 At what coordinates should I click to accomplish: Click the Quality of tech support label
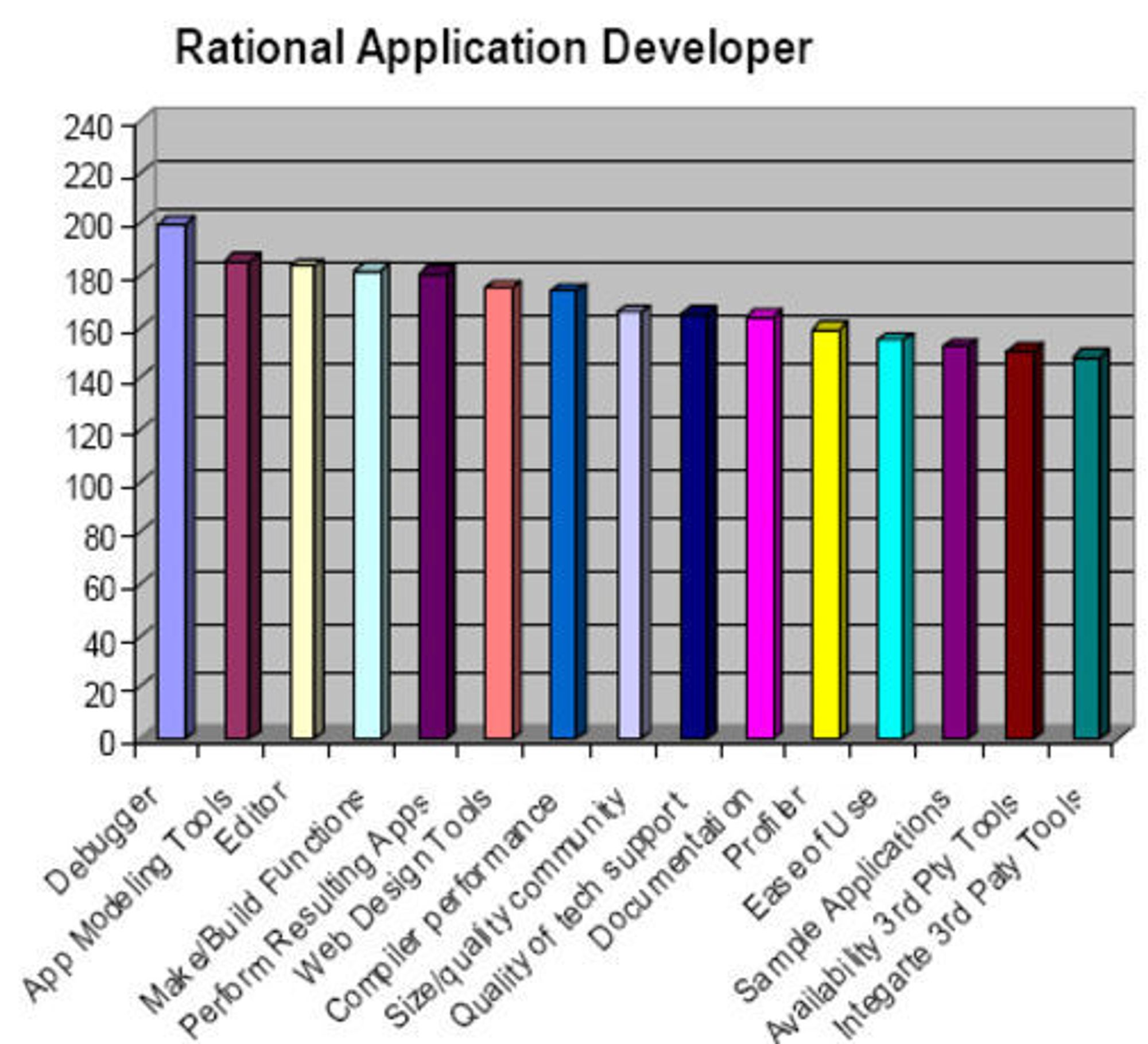tap(568, 910)
